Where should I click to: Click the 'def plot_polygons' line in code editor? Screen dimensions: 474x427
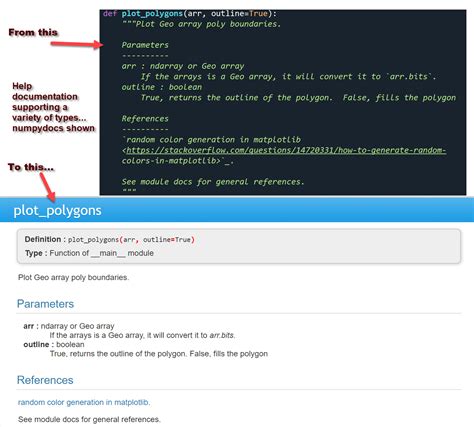(190, 14)
